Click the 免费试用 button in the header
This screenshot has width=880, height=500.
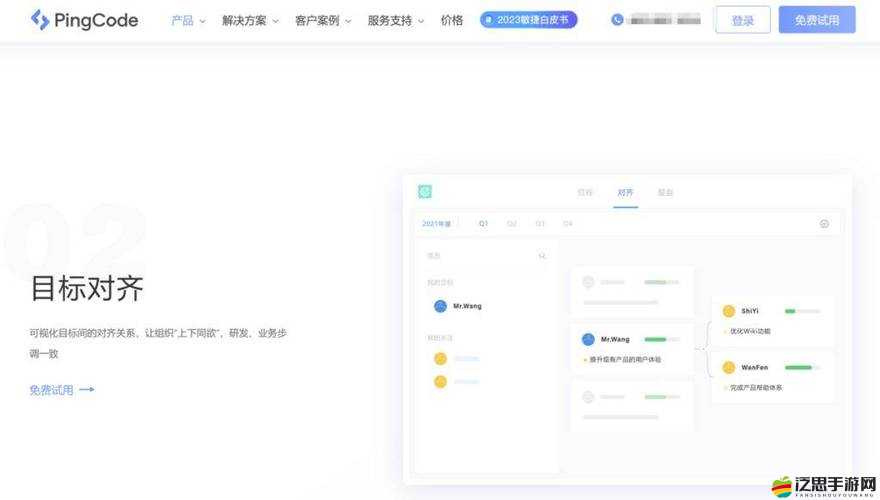[817, 20]
